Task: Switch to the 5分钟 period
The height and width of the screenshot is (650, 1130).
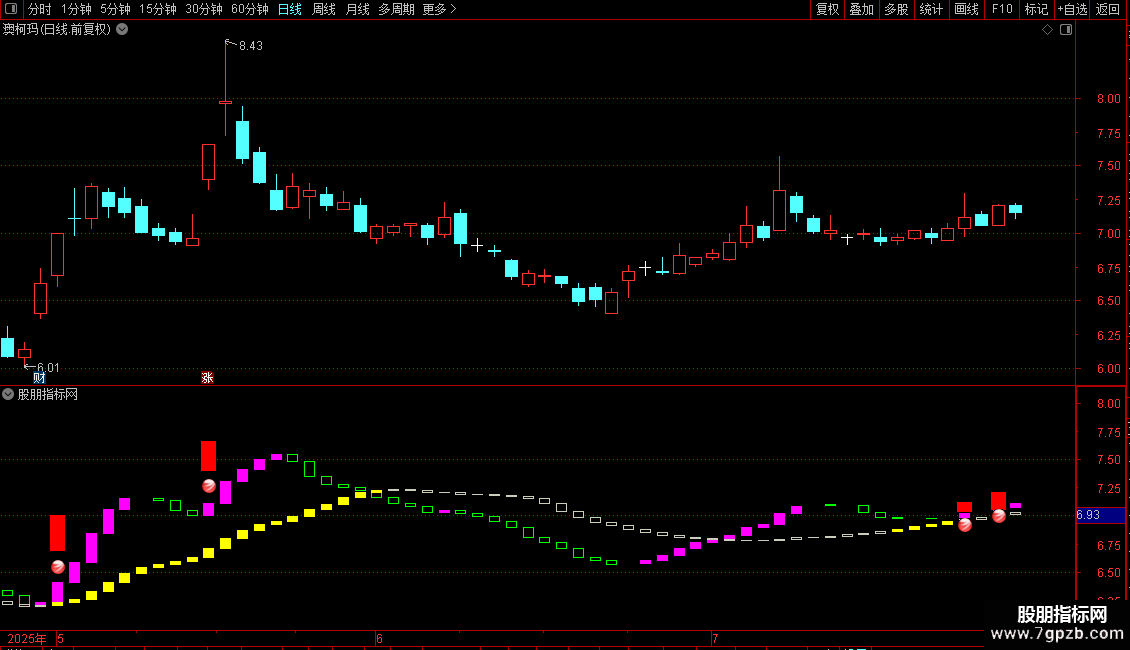Action: (x=115, y=9)
